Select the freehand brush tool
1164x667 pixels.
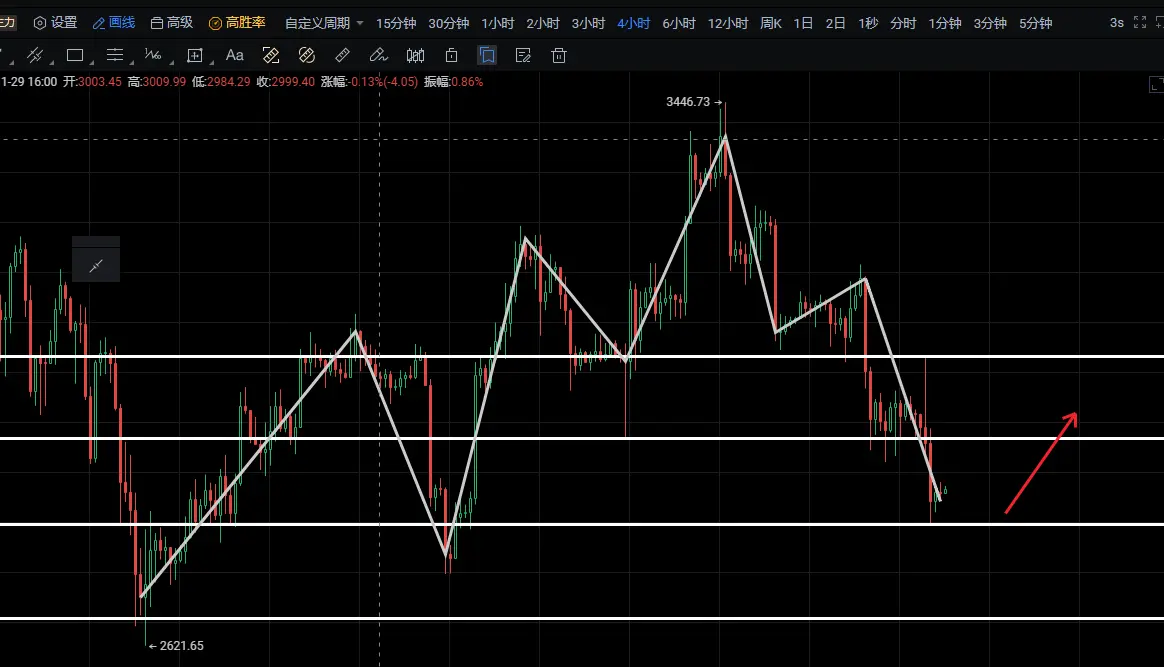(x=379, y=55)
